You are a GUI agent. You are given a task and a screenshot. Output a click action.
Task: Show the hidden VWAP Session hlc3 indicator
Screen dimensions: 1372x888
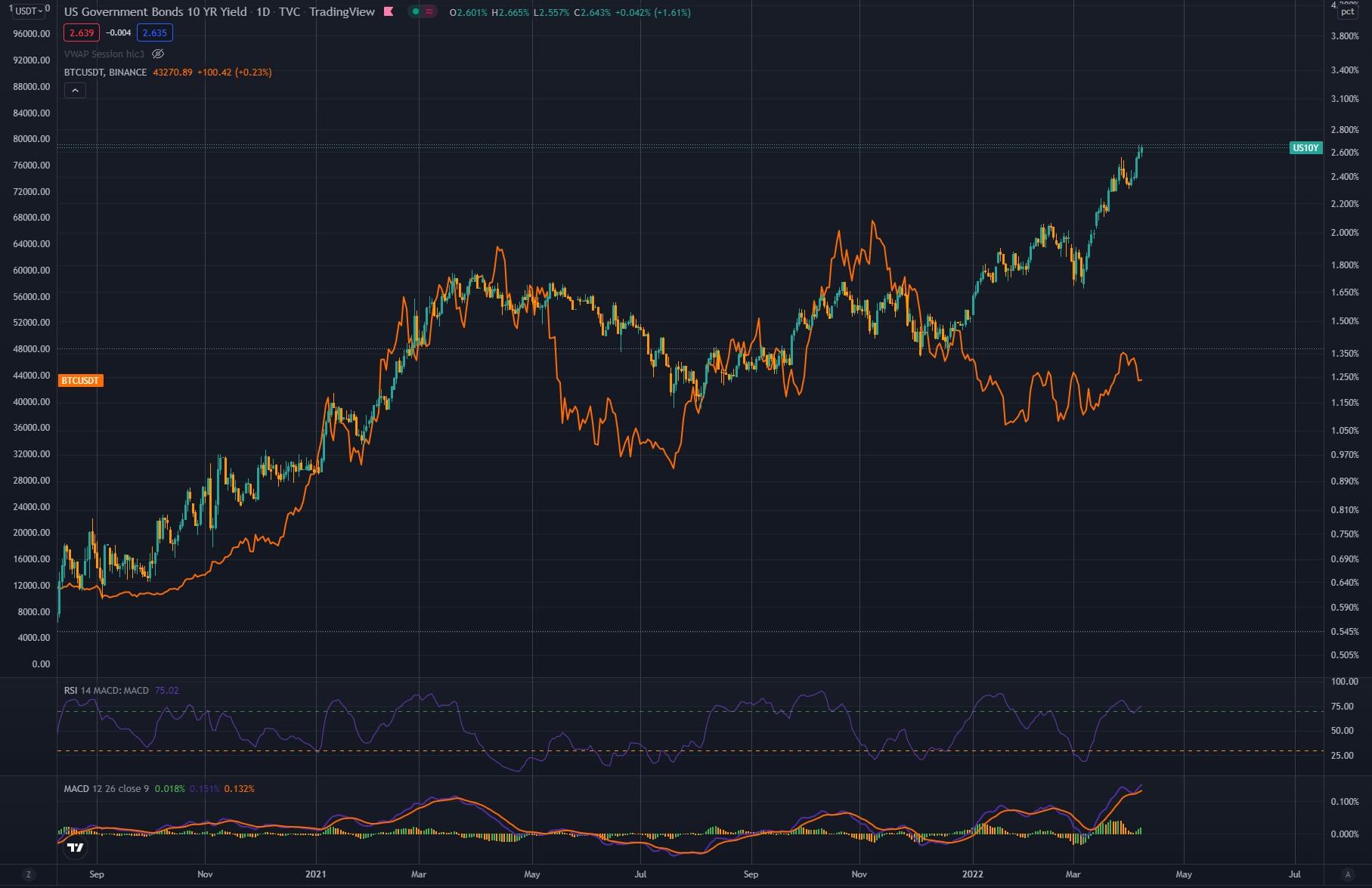(159, 54)
